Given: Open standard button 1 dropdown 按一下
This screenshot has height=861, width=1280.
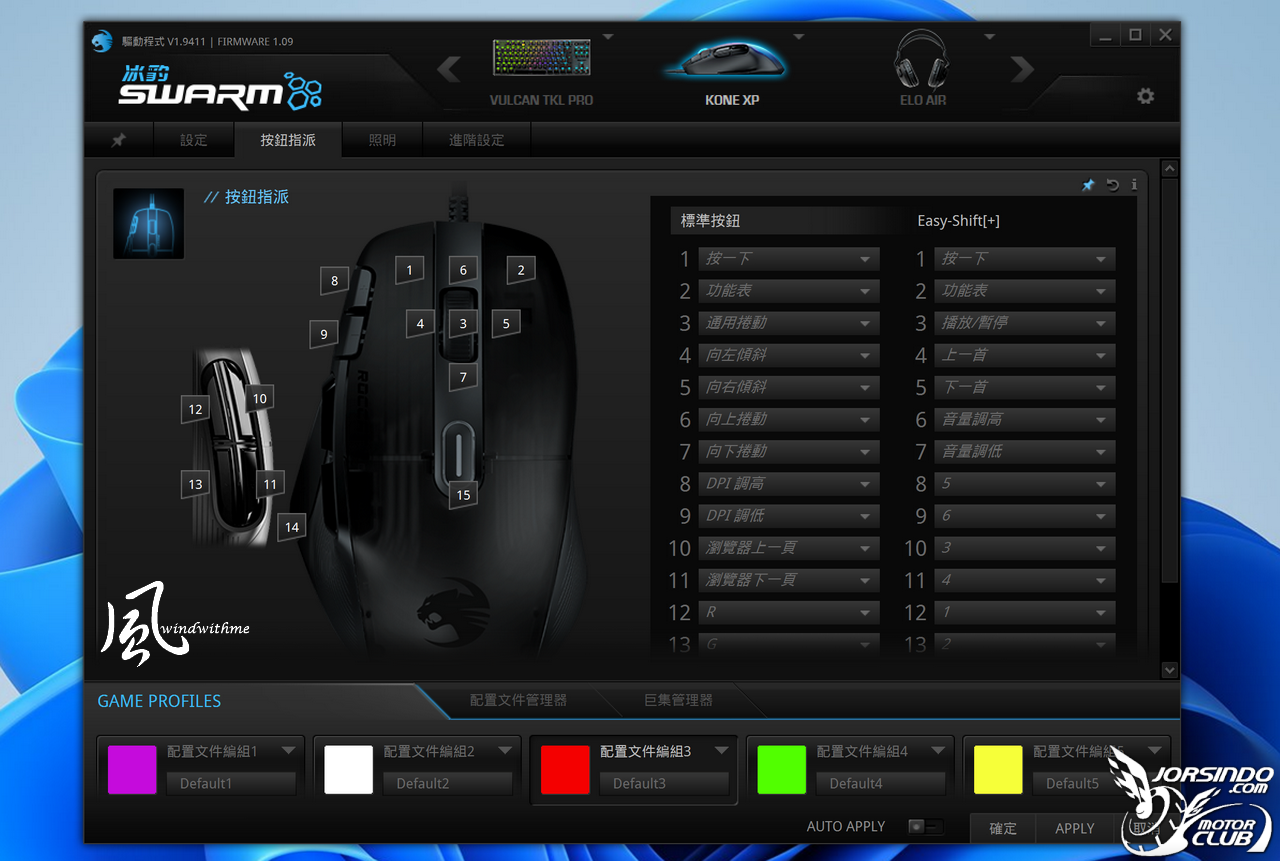Looking at the screenshot, I should [x=789, y=259].
